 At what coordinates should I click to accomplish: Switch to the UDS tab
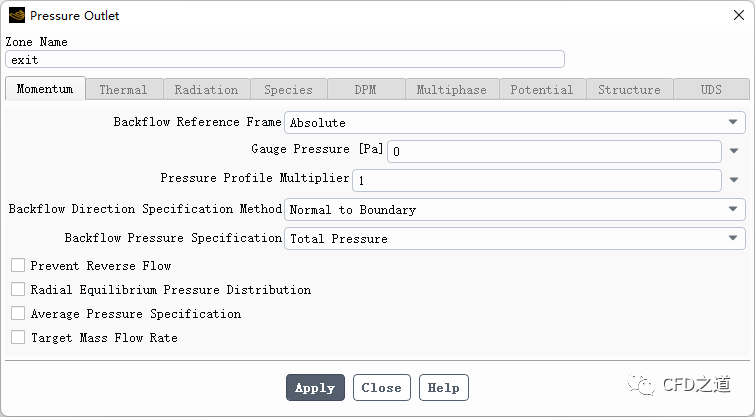point(711,90)
